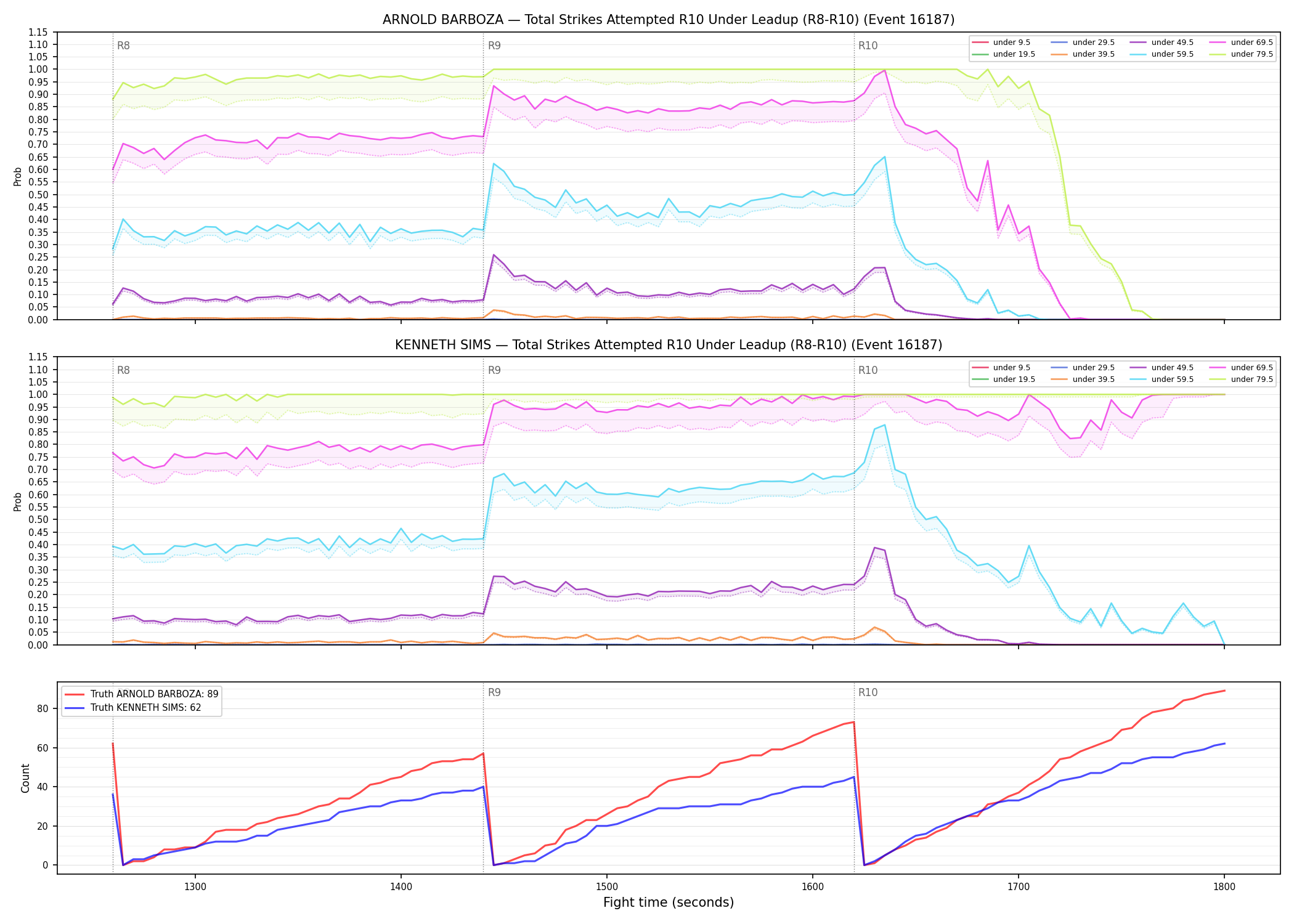Click the R8 round label in Sims chart
Image resolution: width=1294 pixels, height=924 pixels.
click(x=123, y=370)
